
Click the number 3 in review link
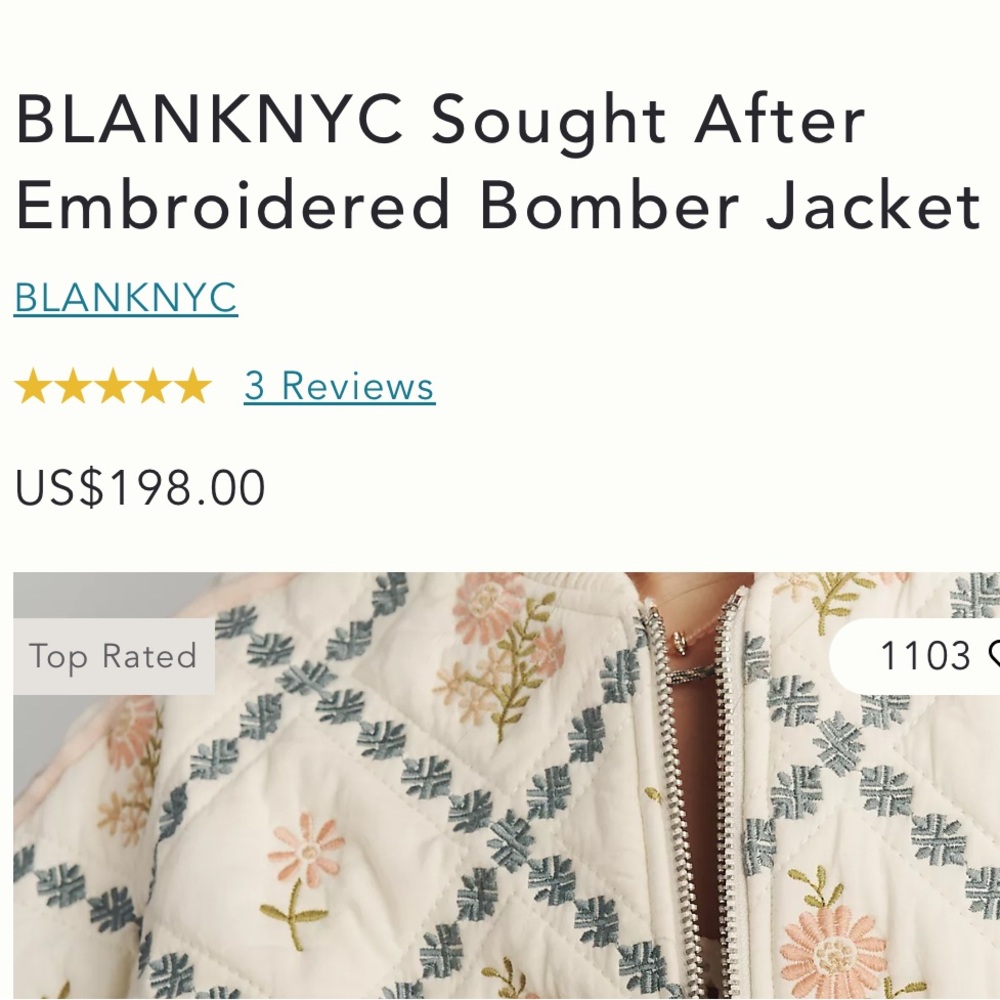pos(254,386)
